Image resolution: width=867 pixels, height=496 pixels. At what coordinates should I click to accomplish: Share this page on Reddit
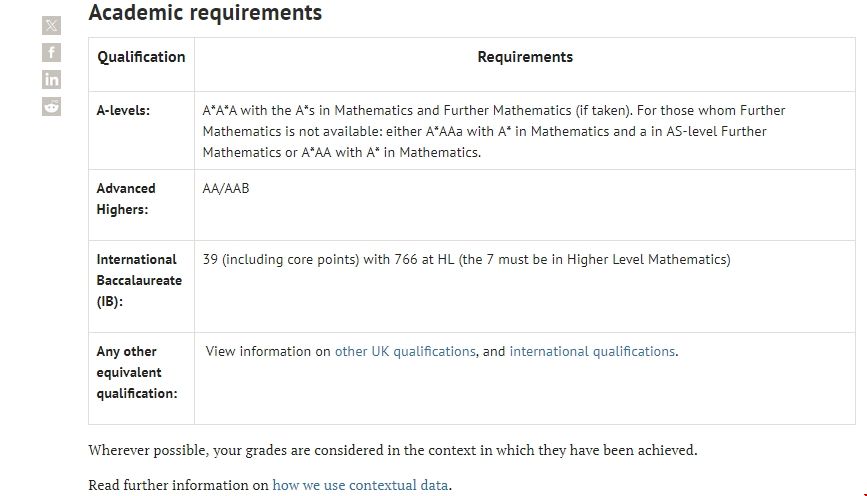click(52, 106)
